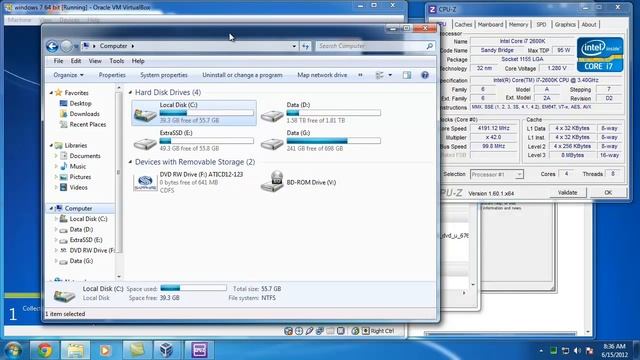640x360 pixels.
Task: Toggle the preview pane
Action: (x=407, y=75)
